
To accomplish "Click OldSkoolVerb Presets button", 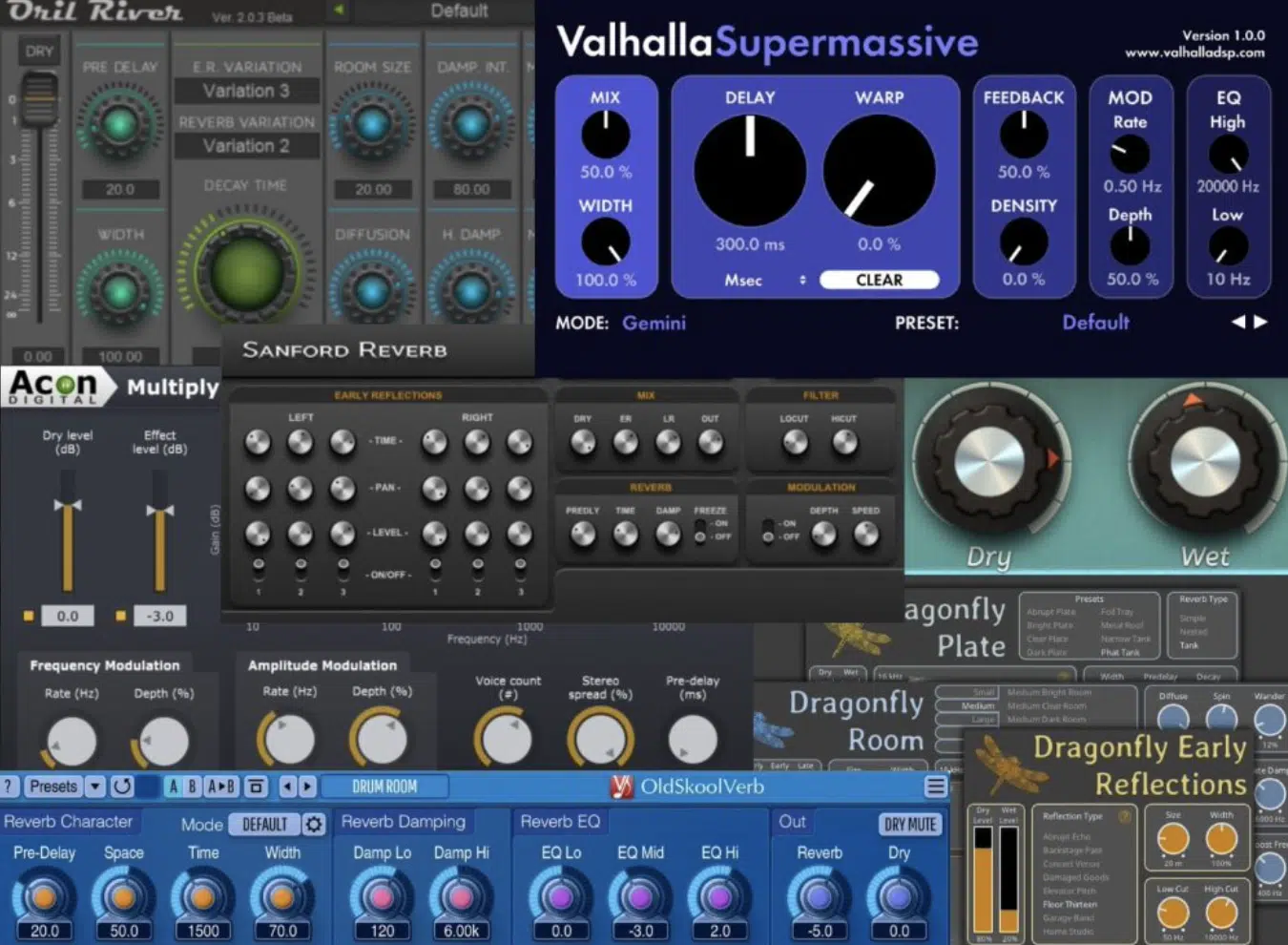I will [x=53, y=787].
